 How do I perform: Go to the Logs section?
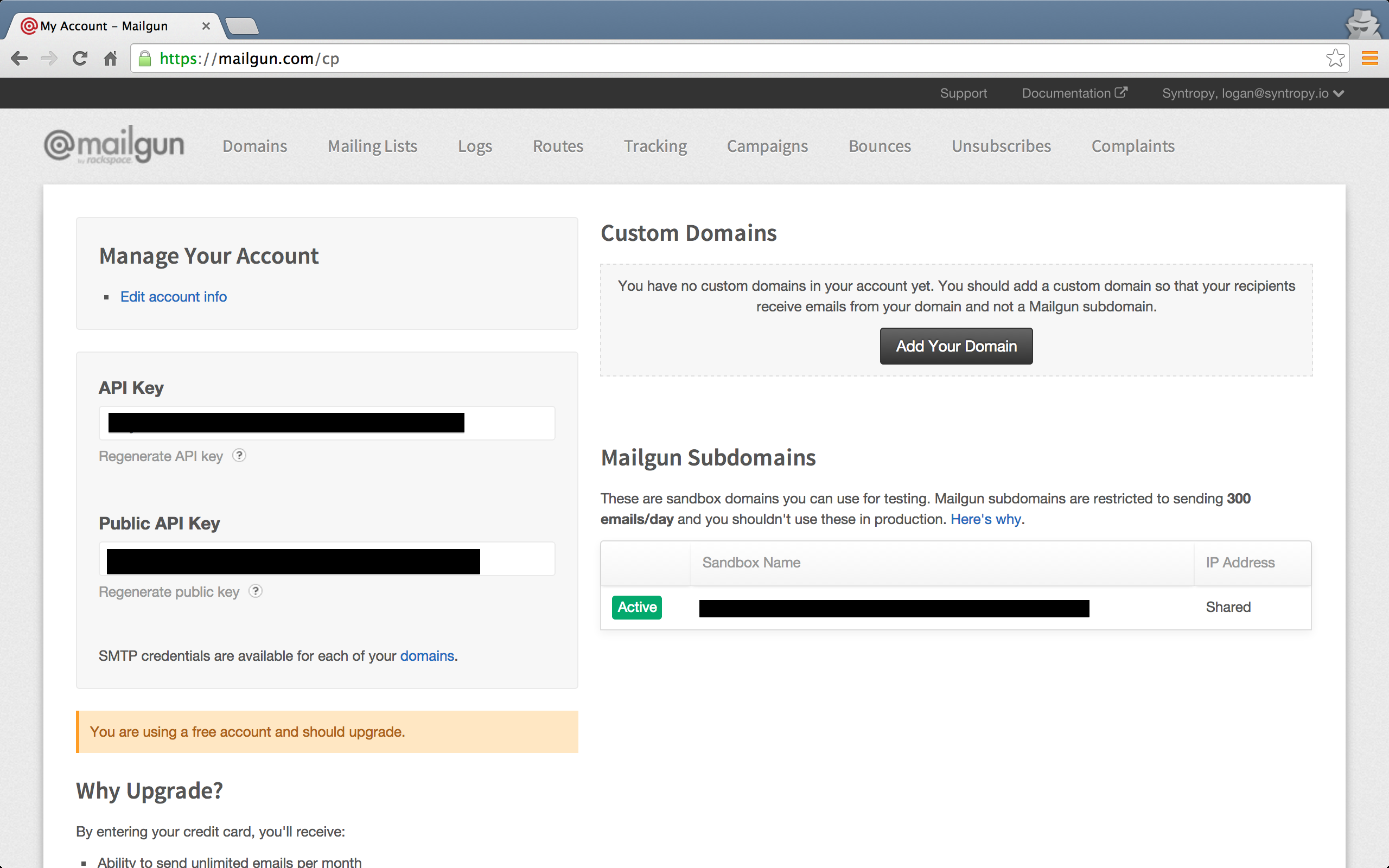(x=475, y=146)
